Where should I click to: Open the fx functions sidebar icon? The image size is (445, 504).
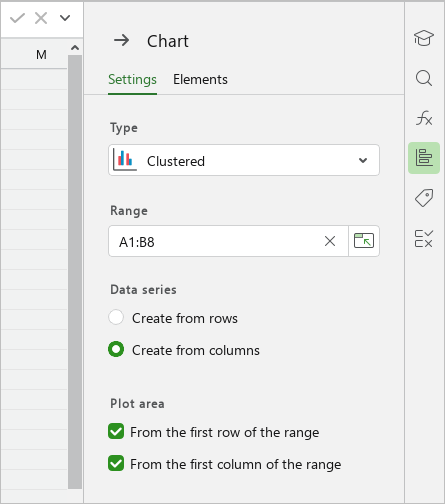pyautogui.click(x=424, y=118)
